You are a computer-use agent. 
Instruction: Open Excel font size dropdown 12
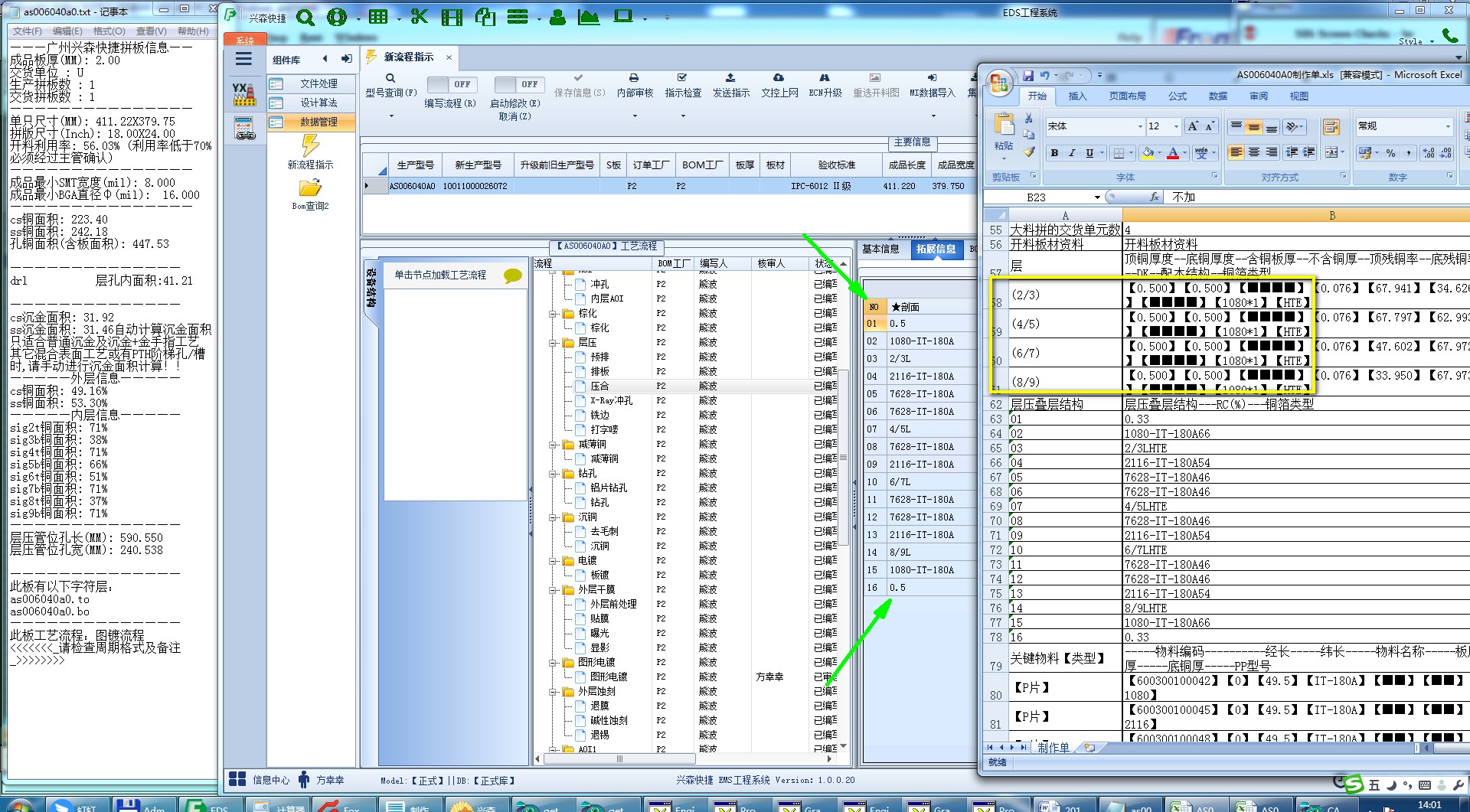pos(1174,126)
